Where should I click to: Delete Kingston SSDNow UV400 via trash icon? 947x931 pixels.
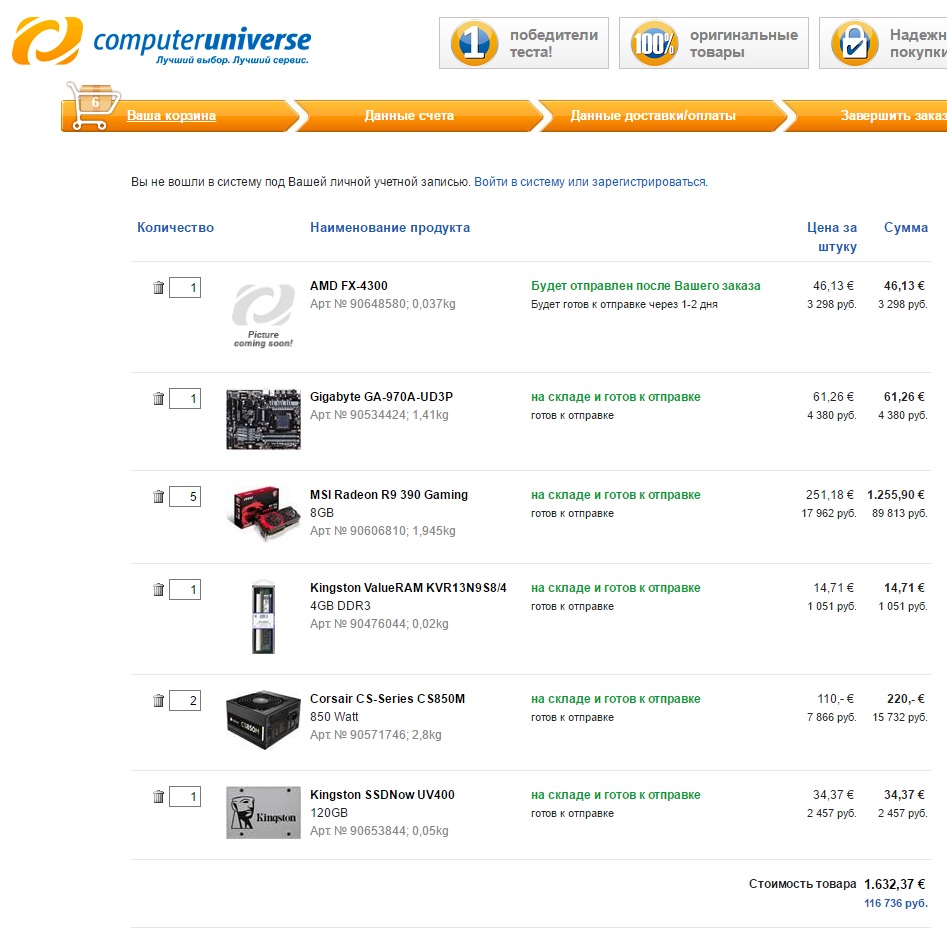point(158,796)
